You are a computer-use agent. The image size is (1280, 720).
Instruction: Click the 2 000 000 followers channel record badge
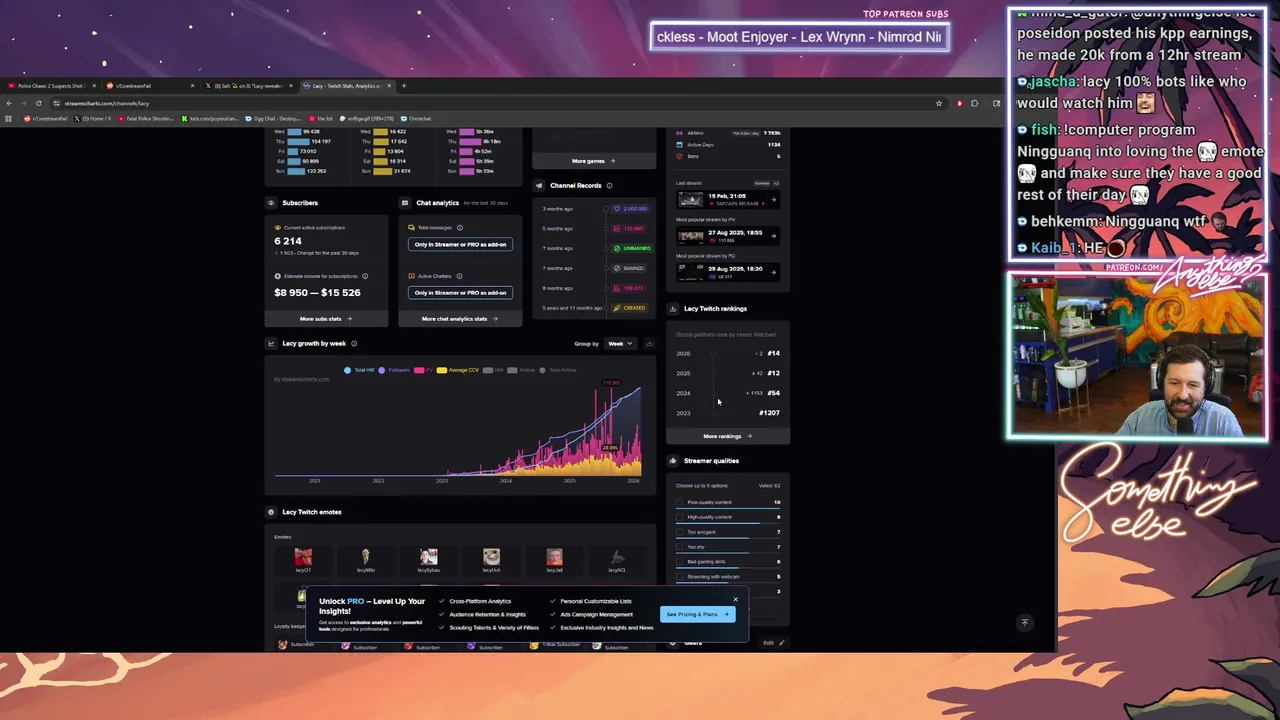631,209
